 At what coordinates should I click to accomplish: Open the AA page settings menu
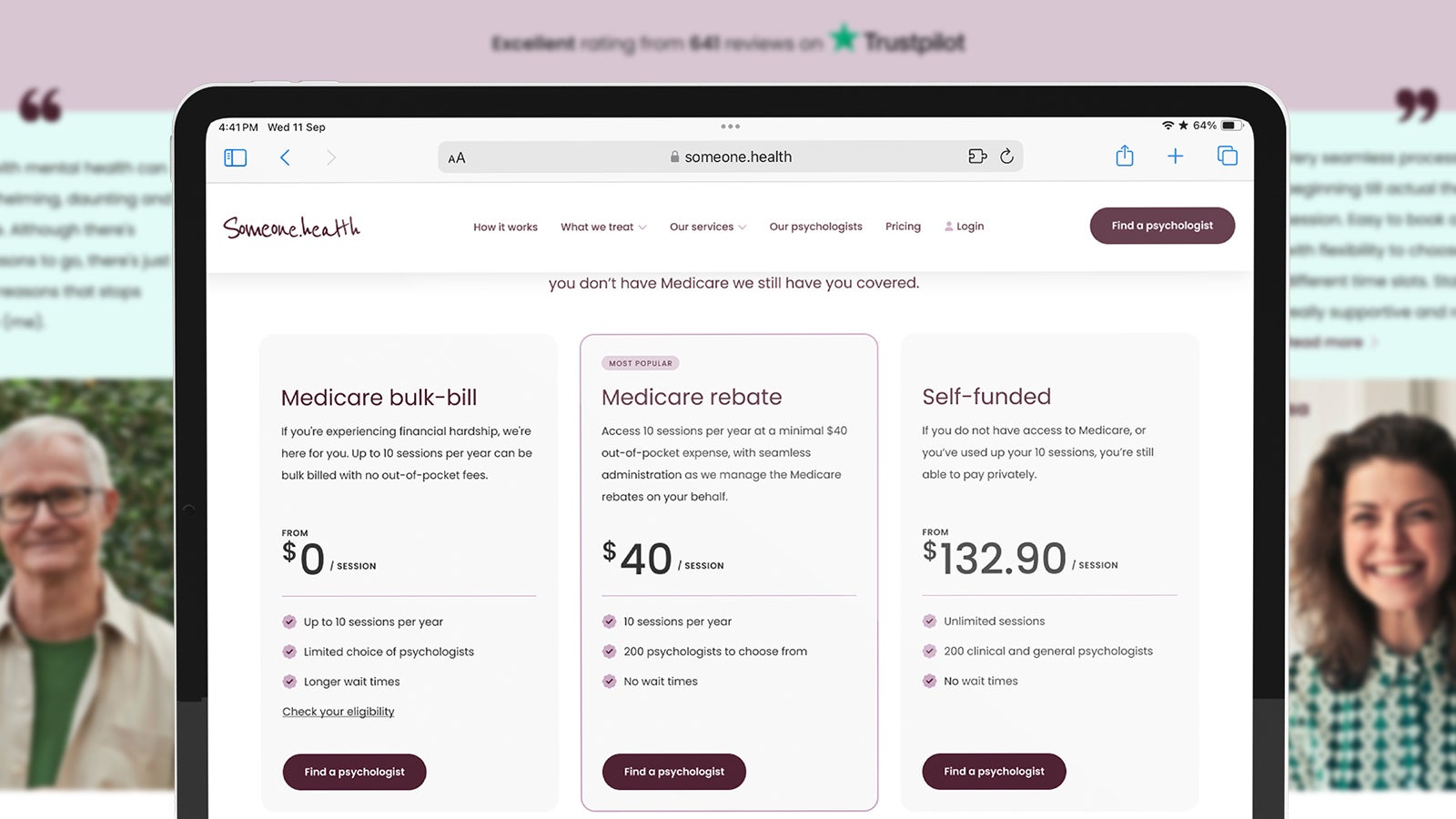pyautogui.click(x=456, y=157)
